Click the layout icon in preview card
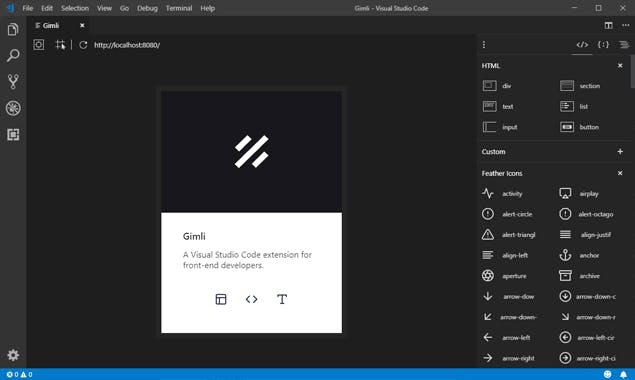Image resolution: width=635 pixels, height=380 pixels. [x=221, y=299]
